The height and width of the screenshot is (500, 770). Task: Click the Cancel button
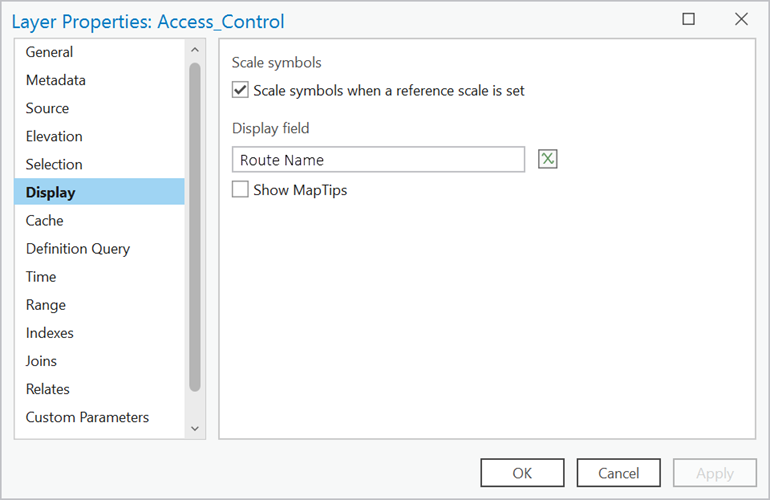[618, 473]
